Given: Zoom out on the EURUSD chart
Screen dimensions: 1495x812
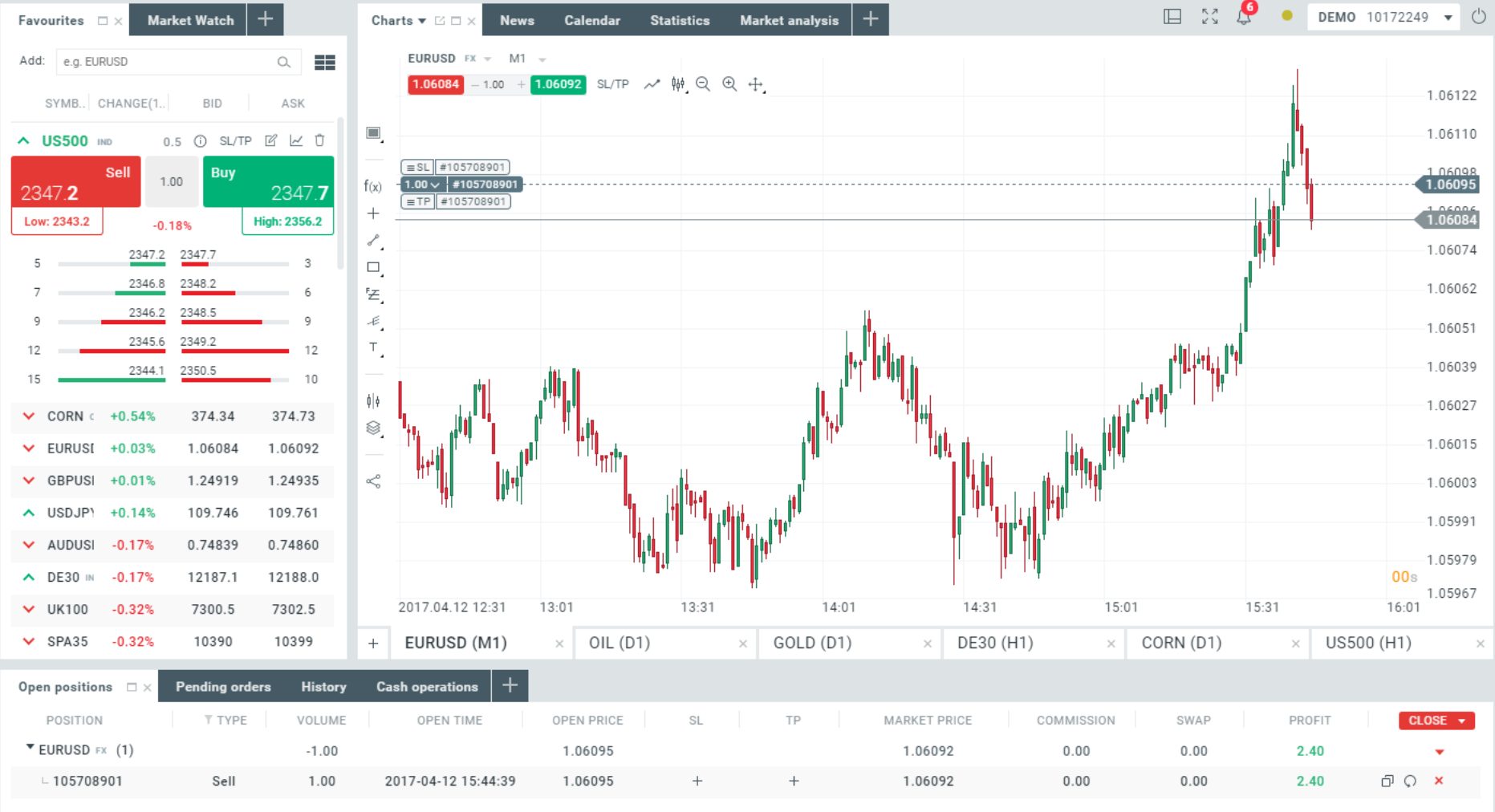Looking at the screenshot, I should point(703,84).
